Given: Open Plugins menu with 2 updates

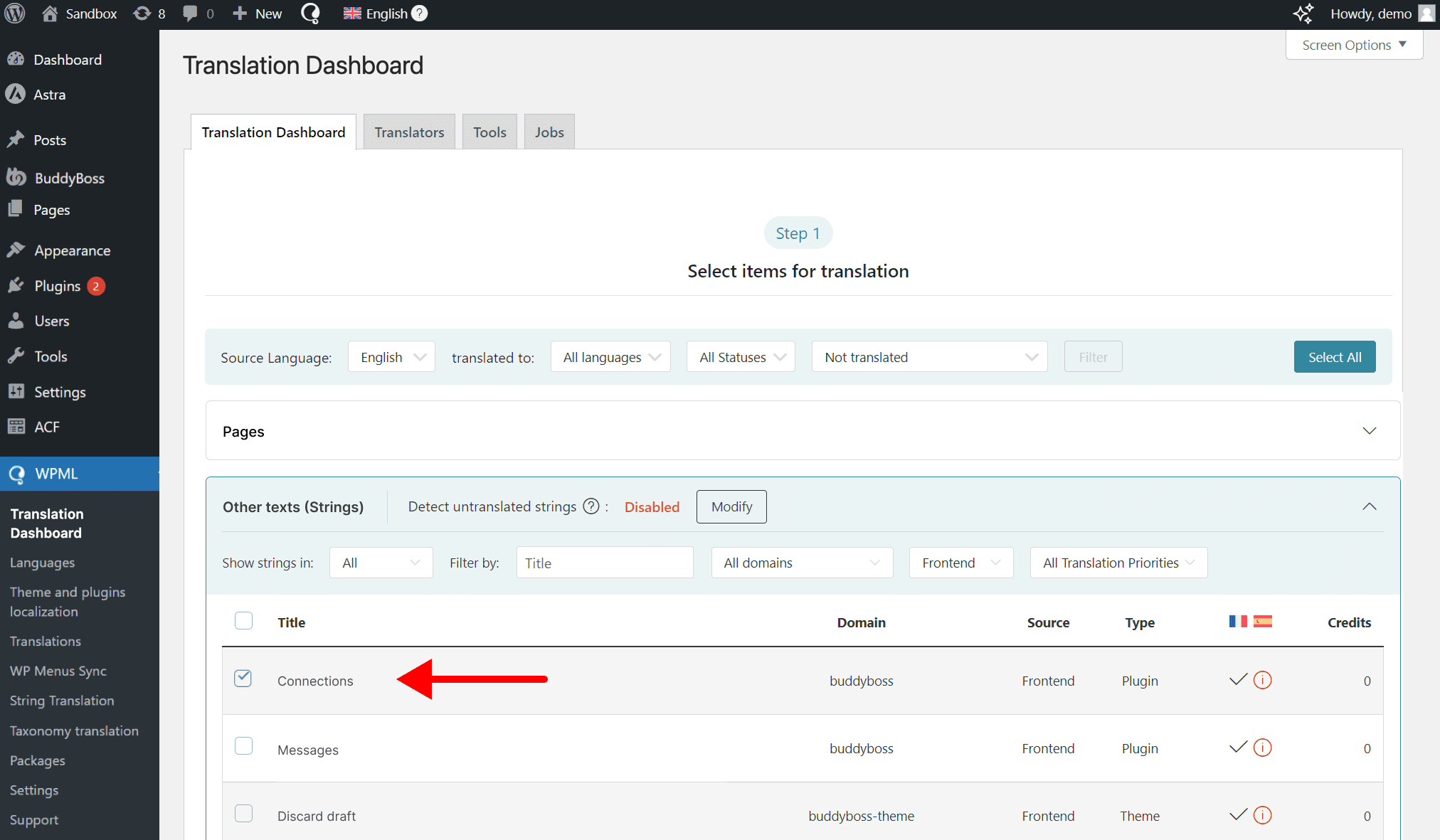Looking at the screenshot, I should (x=57, y=286).
